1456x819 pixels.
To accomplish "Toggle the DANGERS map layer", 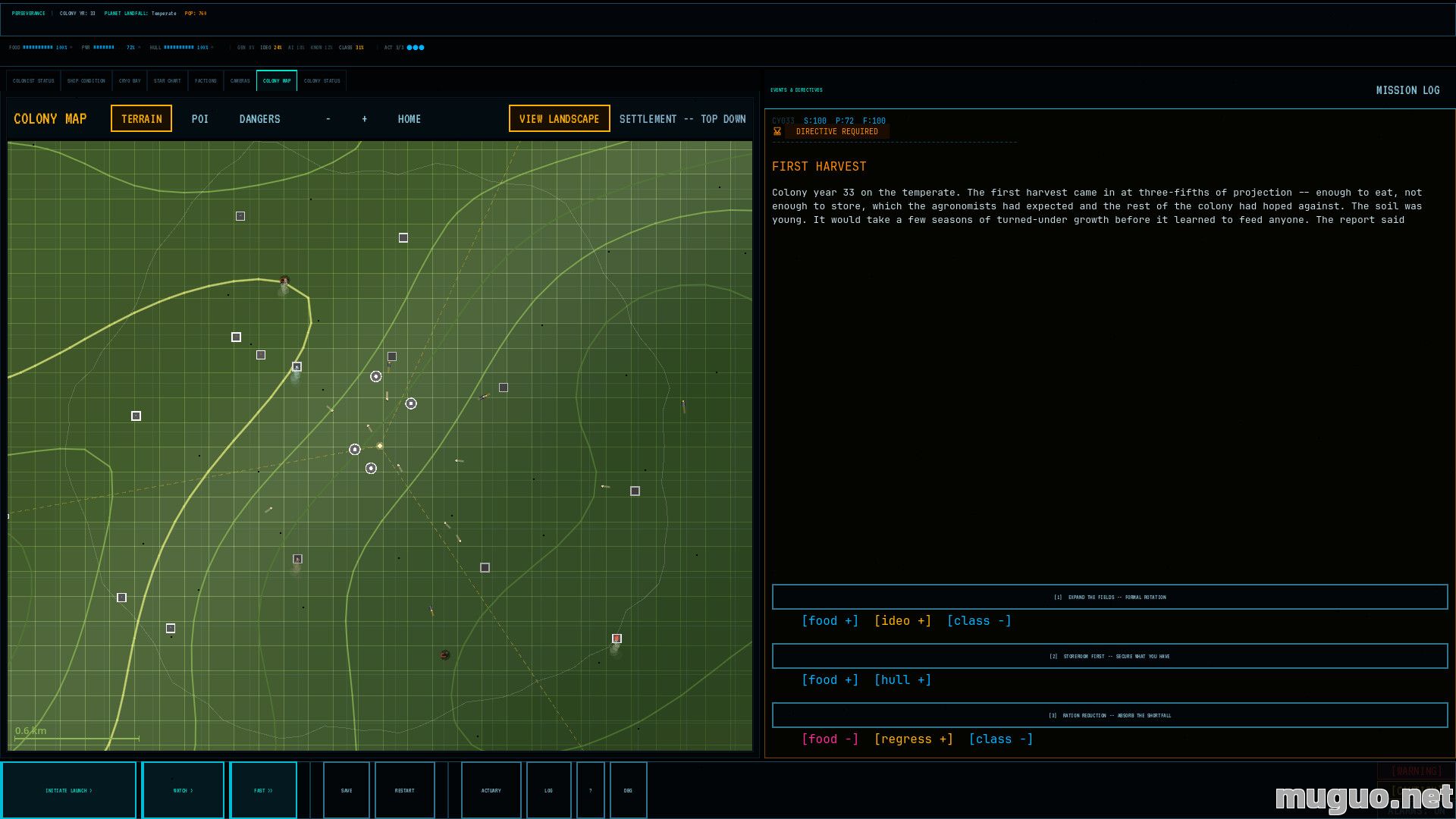I will (259, 119).
